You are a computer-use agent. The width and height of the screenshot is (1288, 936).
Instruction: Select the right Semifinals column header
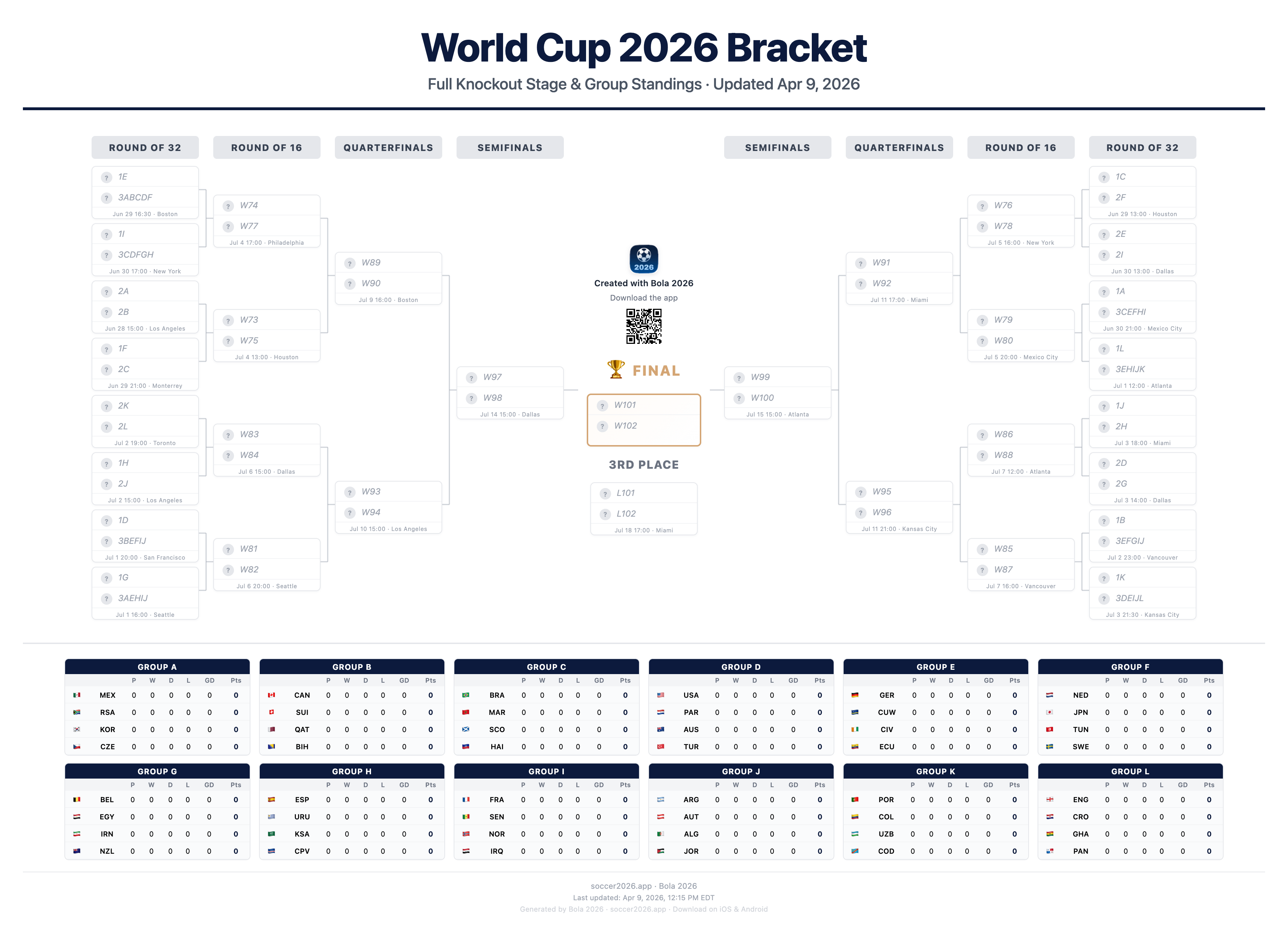(x=777, y=148)
